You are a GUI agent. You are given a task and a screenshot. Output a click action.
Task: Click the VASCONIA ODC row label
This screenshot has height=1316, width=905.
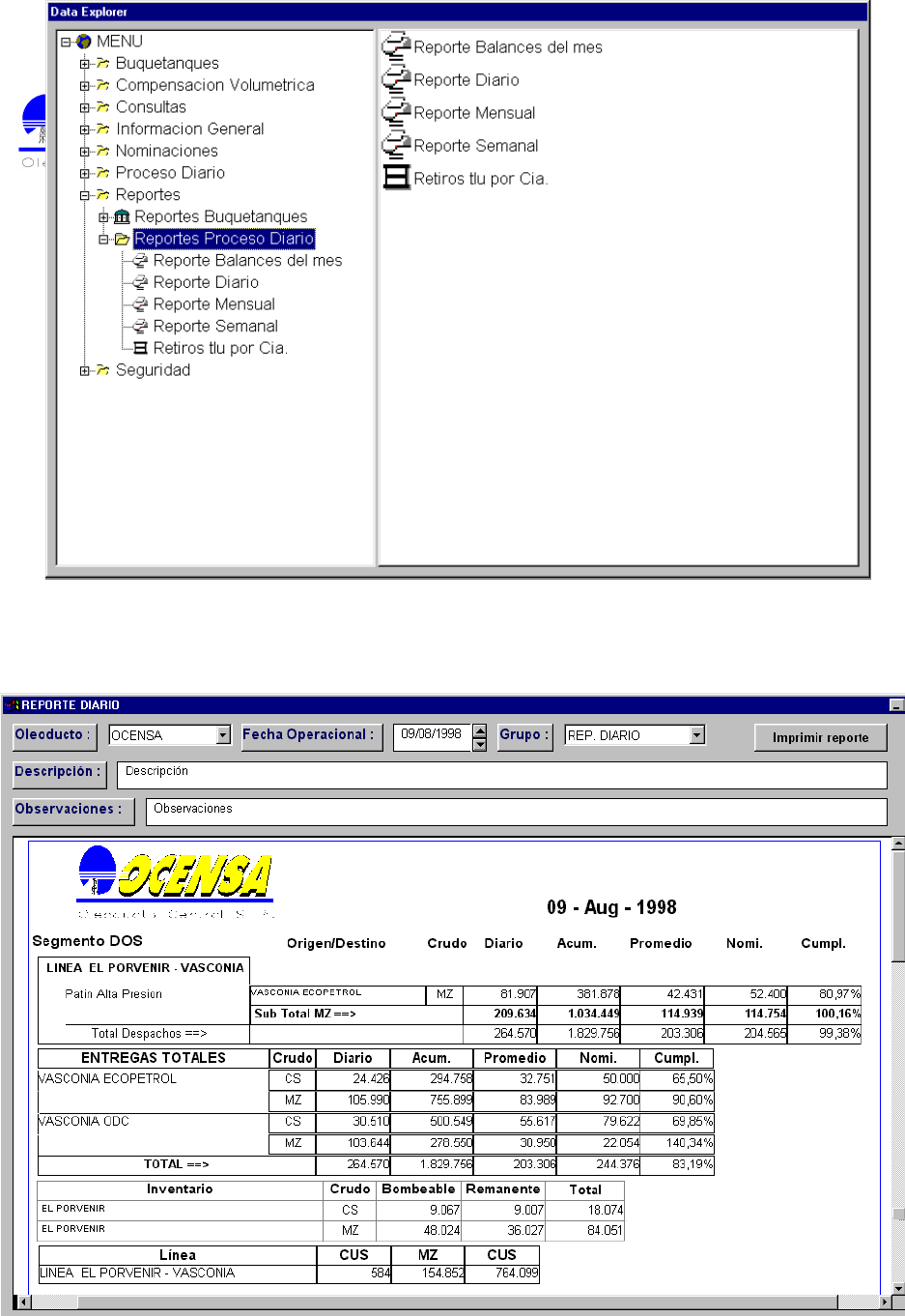83,1121
